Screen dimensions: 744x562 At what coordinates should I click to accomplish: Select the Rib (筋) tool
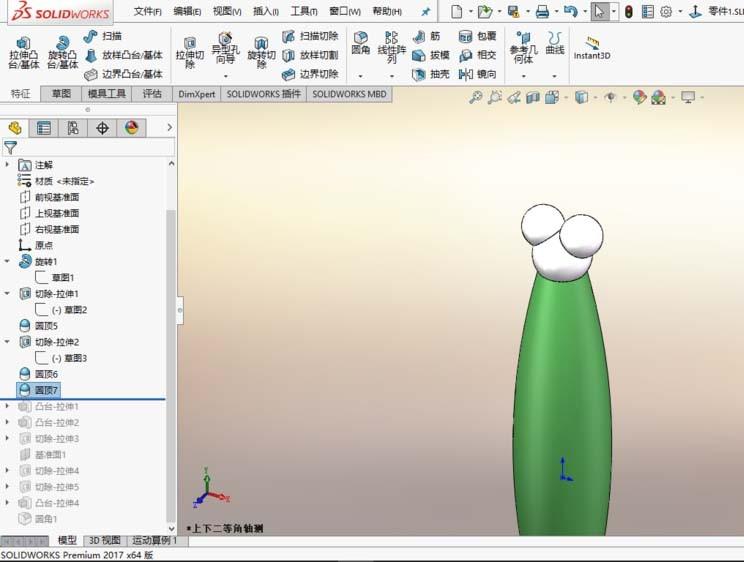pyautogui.click(x=427, y=36)
